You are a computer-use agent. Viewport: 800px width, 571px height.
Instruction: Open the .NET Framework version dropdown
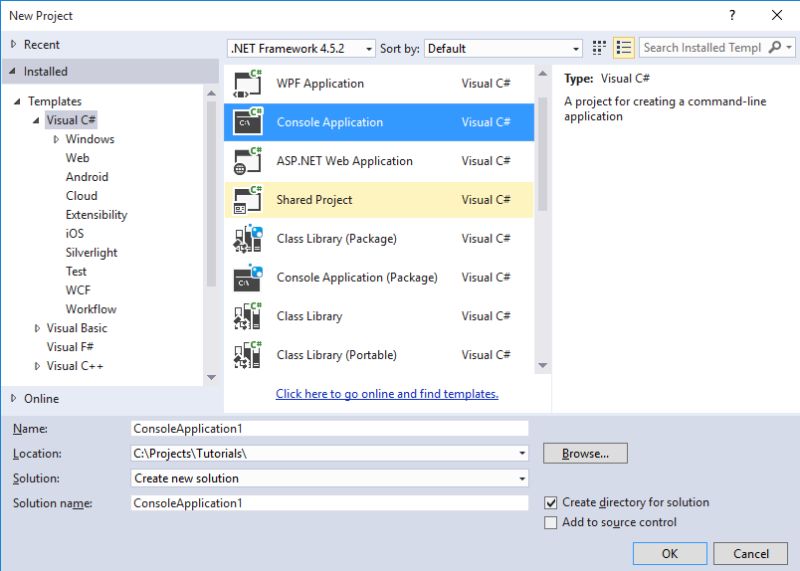click(301, 48)
